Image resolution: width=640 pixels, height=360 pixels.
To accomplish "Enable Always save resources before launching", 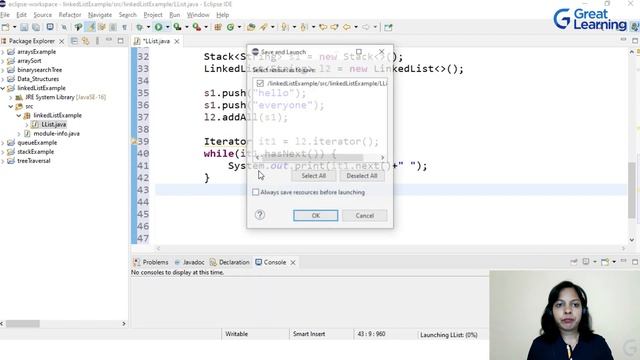I will pyautogui.click(x=256, y=192).
